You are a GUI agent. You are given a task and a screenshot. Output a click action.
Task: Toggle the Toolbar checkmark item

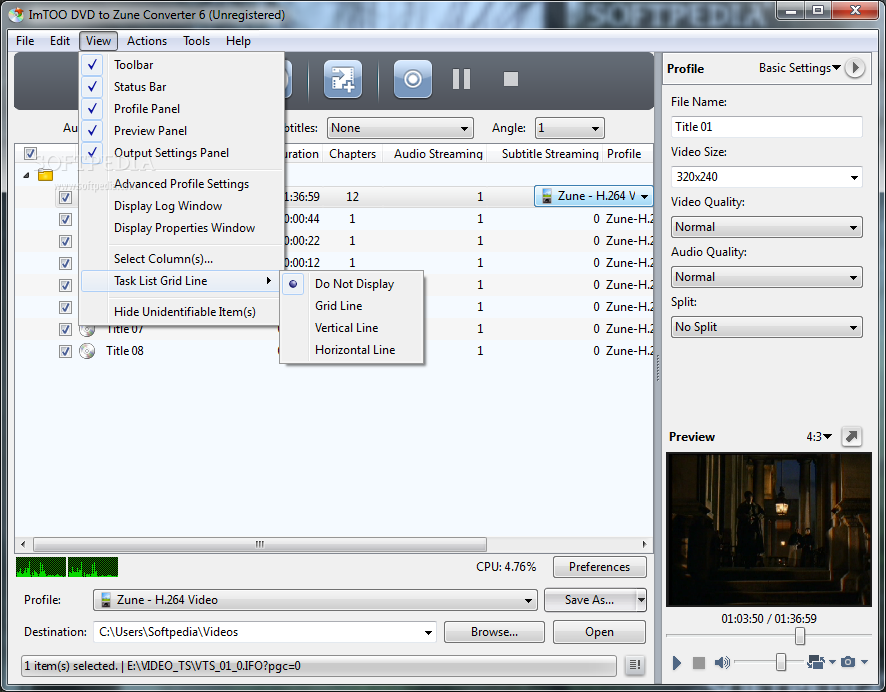click(181, 65)
